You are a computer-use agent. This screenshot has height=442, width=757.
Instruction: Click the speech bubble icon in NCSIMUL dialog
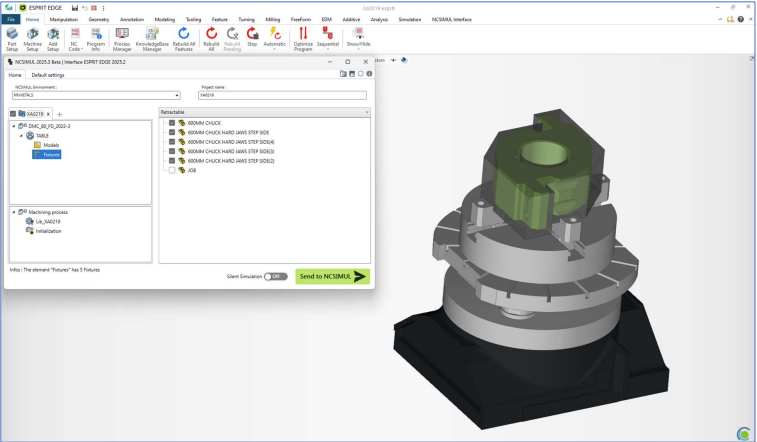click(x=361, y=74)
